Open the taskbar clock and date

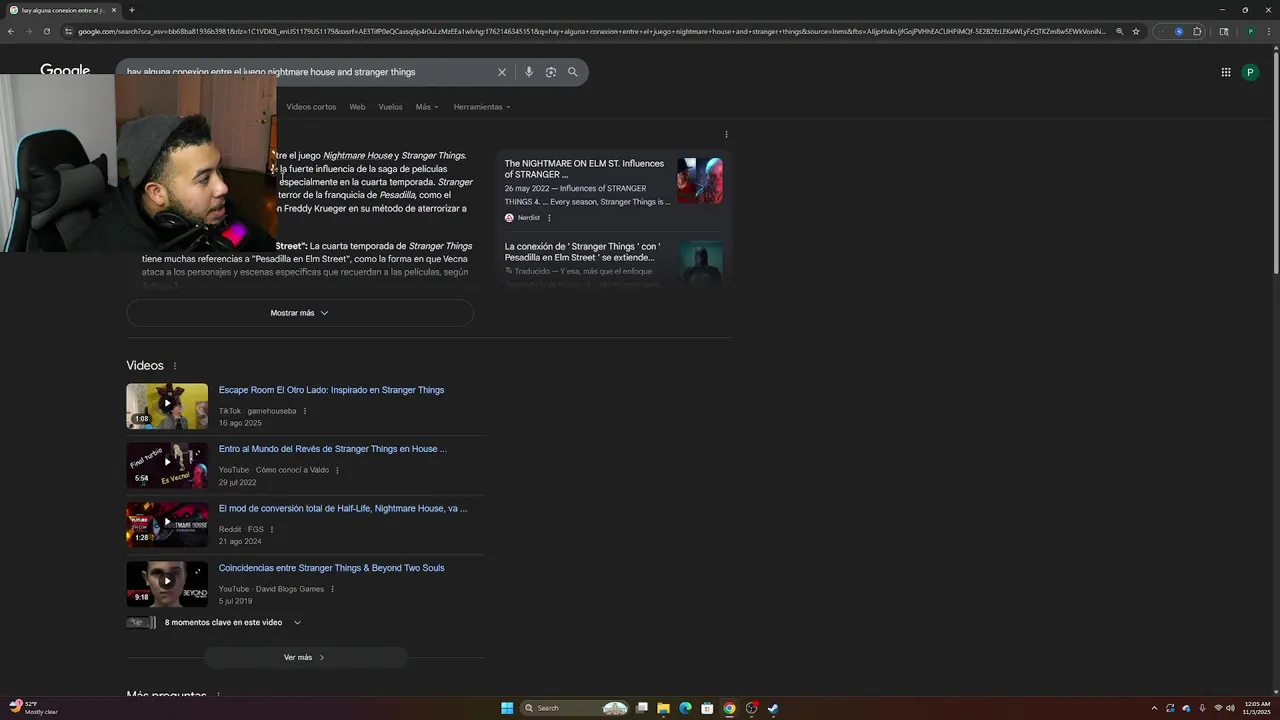[x=1255, y=708]
